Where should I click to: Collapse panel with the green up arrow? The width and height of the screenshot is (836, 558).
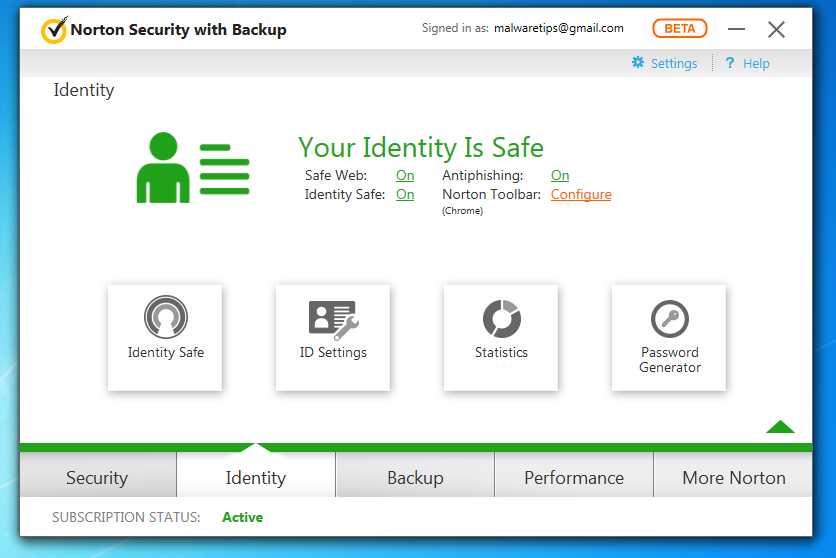(780, 426)
